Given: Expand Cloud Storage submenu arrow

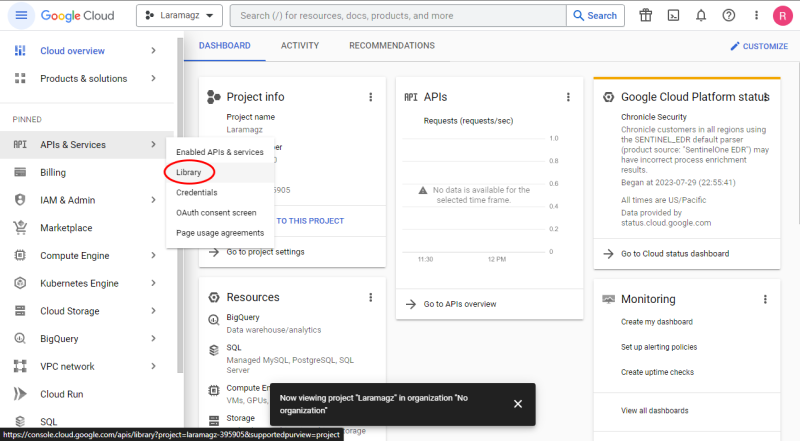Looking at the screenshot, I should coord(154,310).
